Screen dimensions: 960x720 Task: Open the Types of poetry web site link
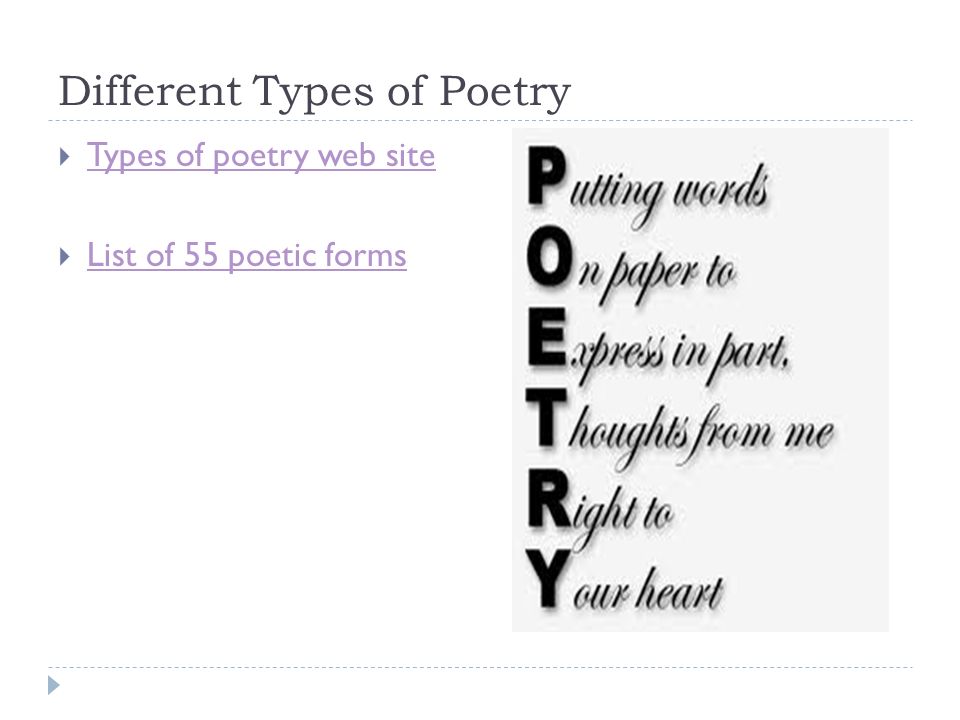[x=261, y=156]
